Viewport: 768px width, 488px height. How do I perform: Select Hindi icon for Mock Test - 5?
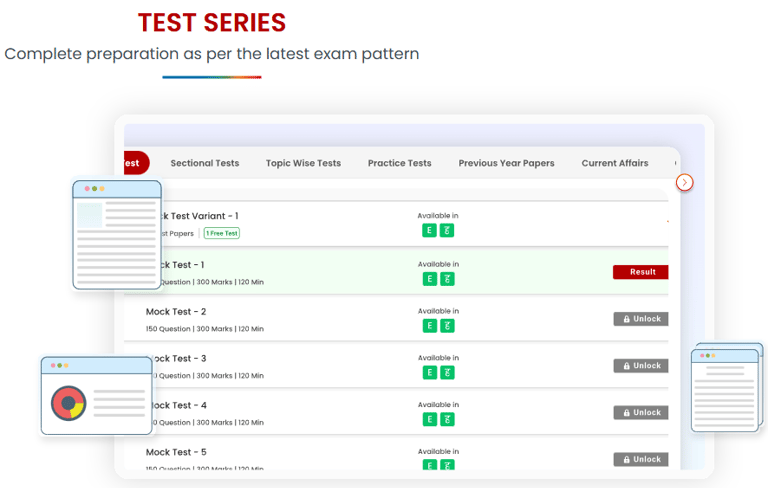click(x=447, y=464)
